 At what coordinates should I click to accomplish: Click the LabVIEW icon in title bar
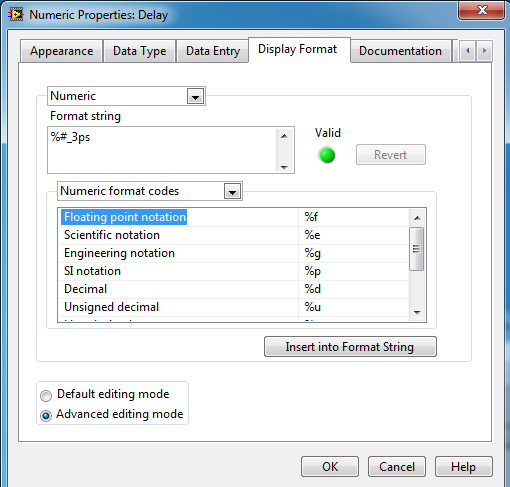click(x=16, y=15)
